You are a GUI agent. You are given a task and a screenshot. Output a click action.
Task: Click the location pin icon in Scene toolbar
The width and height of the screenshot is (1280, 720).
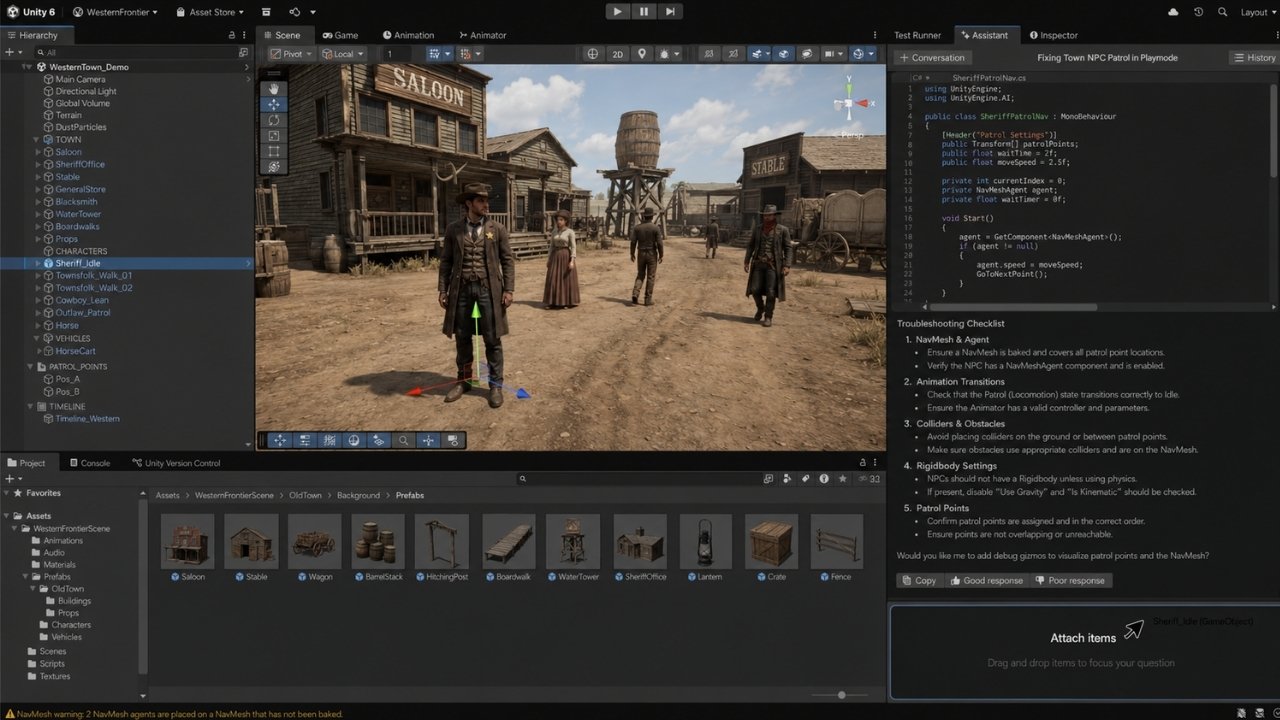tap(642, 54)
